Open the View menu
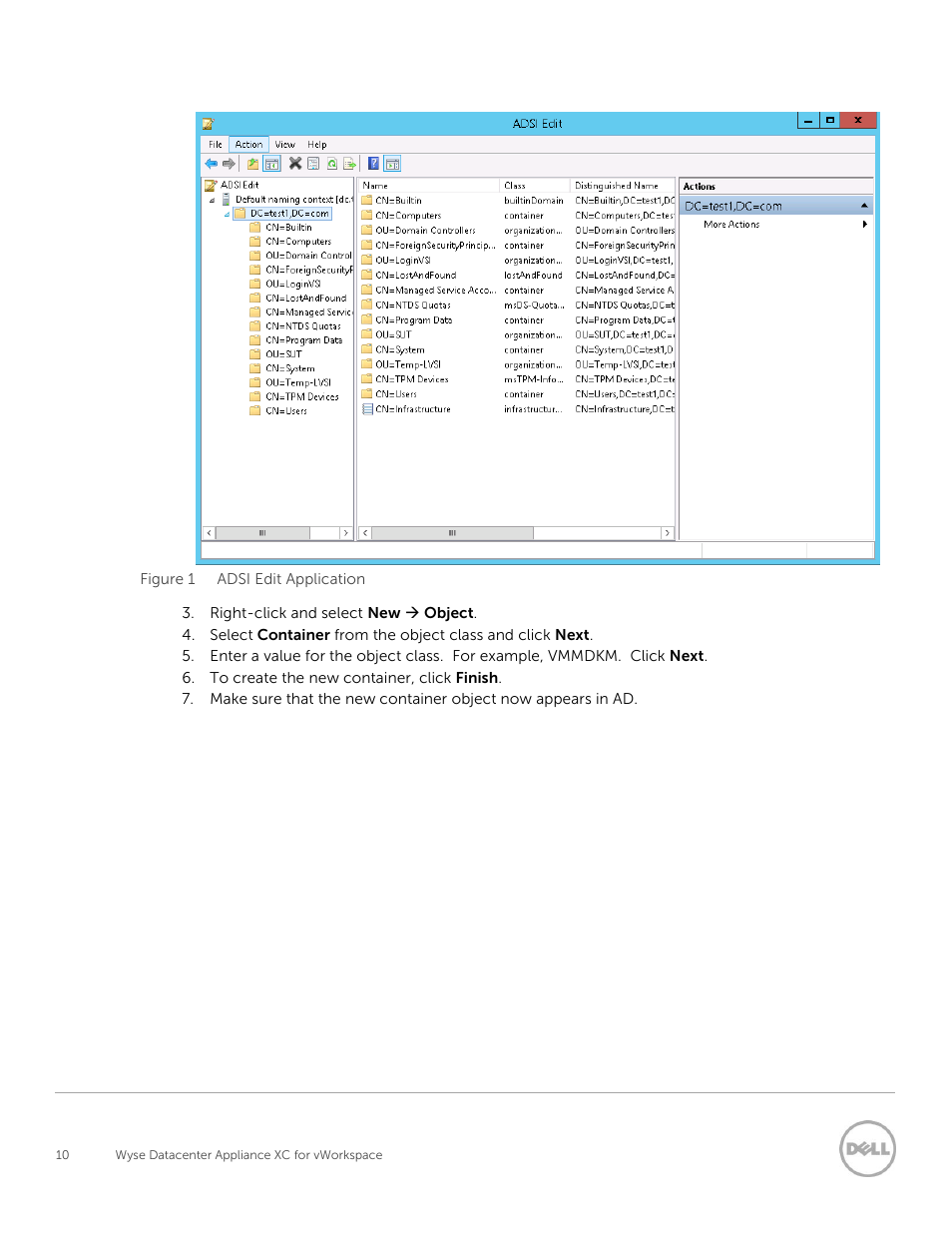Screen dimensions: 952x1233 285,145
